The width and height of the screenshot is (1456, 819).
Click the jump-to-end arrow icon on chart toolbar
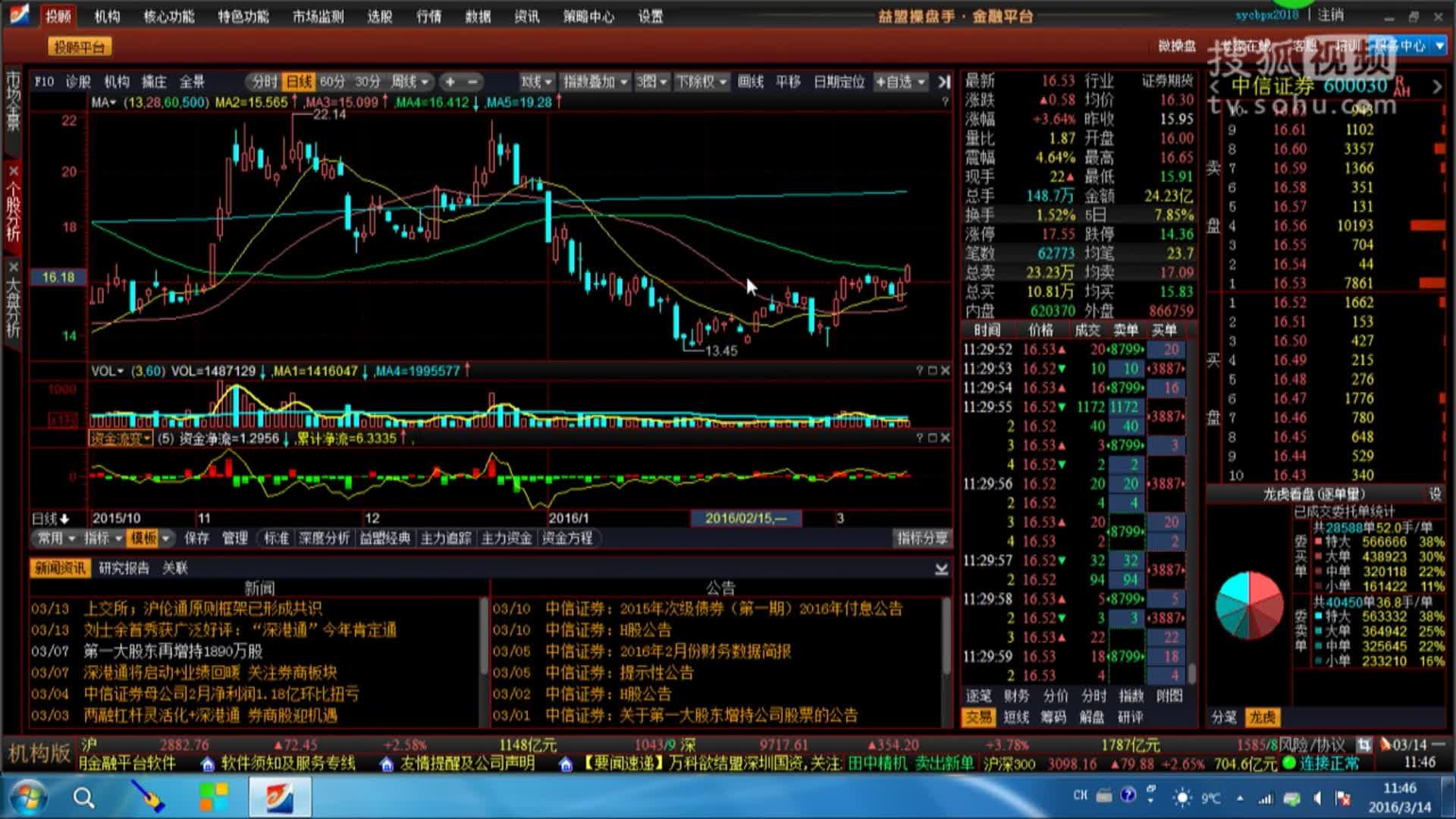pyautogui.click(x=943, y=81)
